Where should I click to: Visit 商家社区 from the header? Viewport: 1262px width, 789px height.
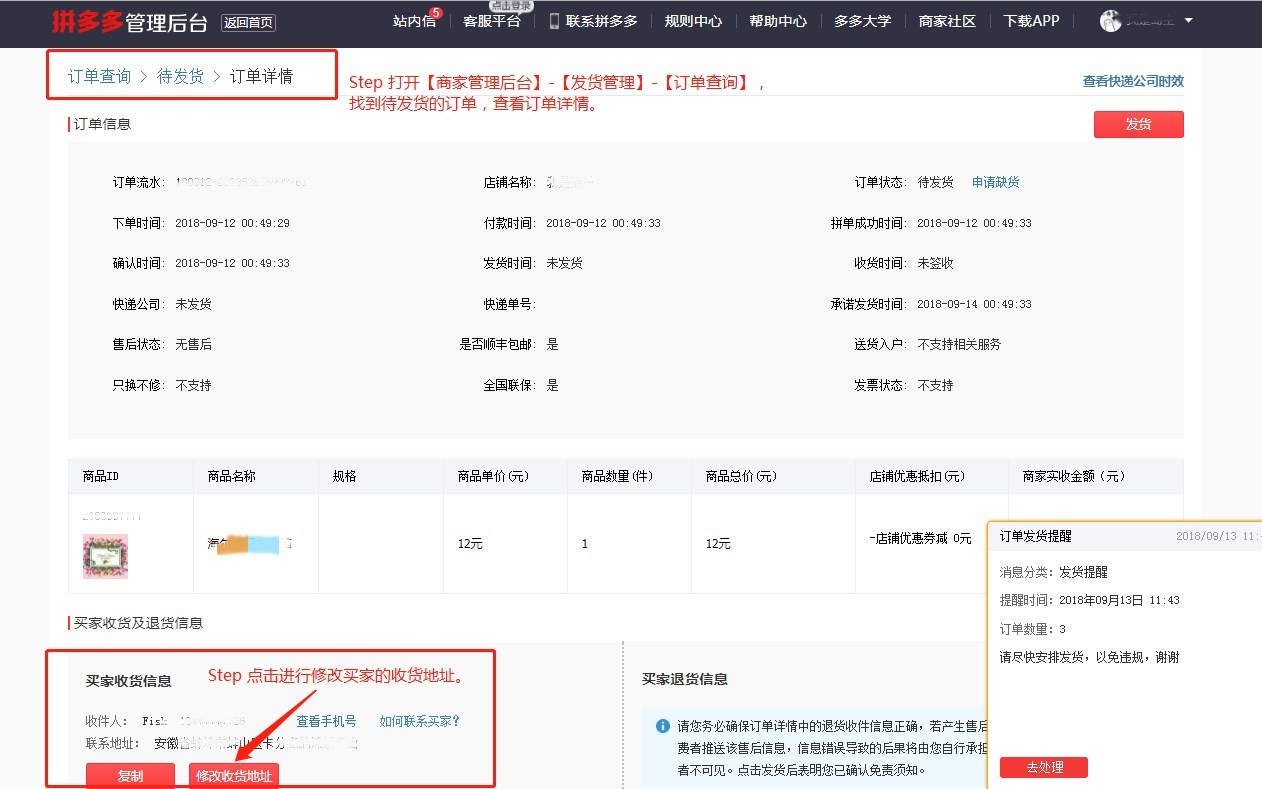947,21
